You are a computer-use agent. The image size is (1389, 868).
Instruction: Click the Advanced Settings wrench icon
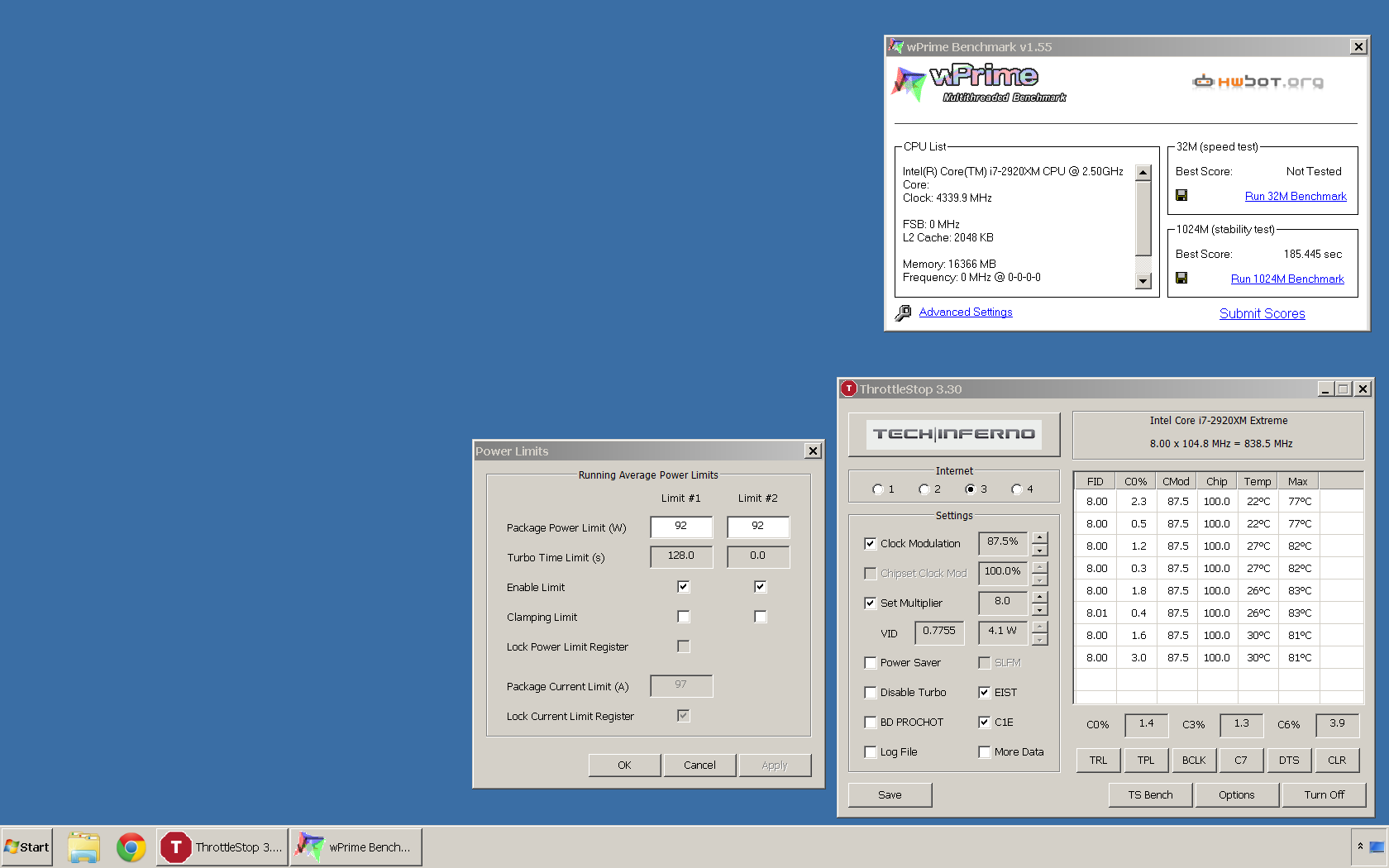pyautogui.click(x=903, y=312)
